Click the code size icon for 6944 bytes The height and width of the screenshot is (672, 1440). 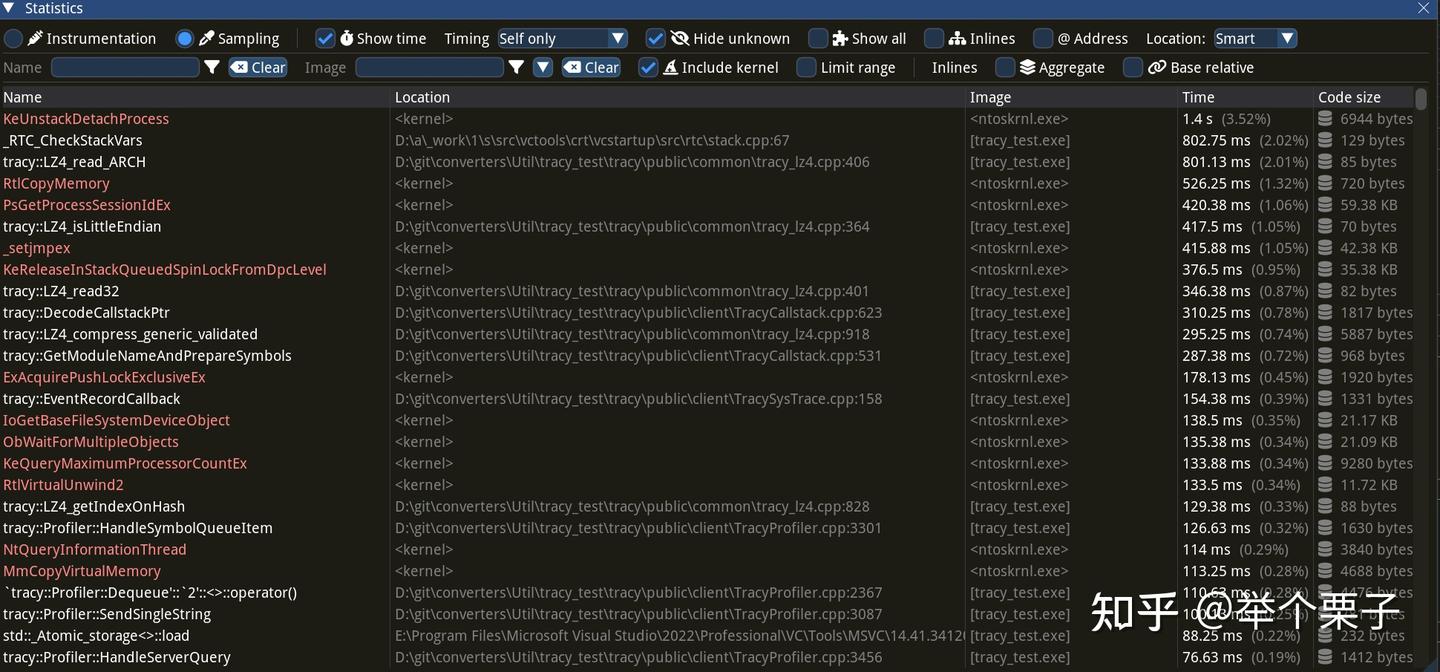click(1325, 119)
